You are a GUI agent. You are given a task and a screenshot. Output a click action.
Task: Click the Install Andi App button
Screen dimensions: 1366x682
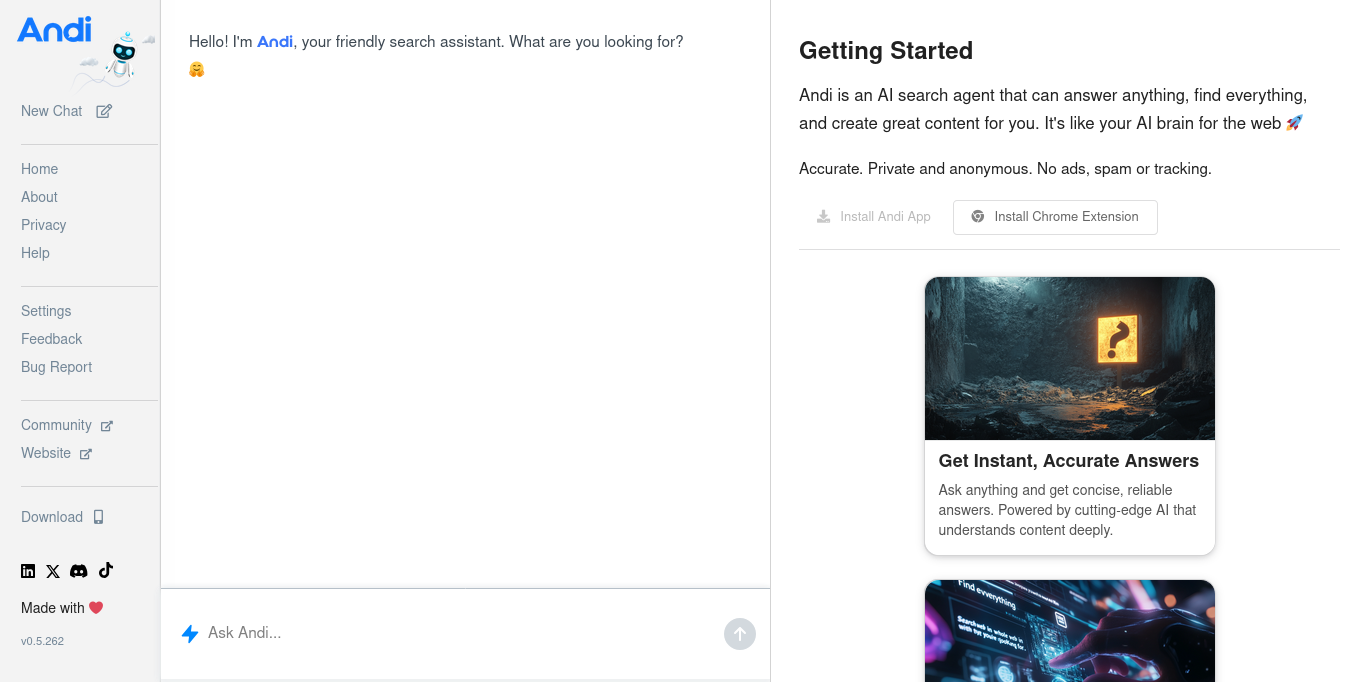click(x=874, y=217)
